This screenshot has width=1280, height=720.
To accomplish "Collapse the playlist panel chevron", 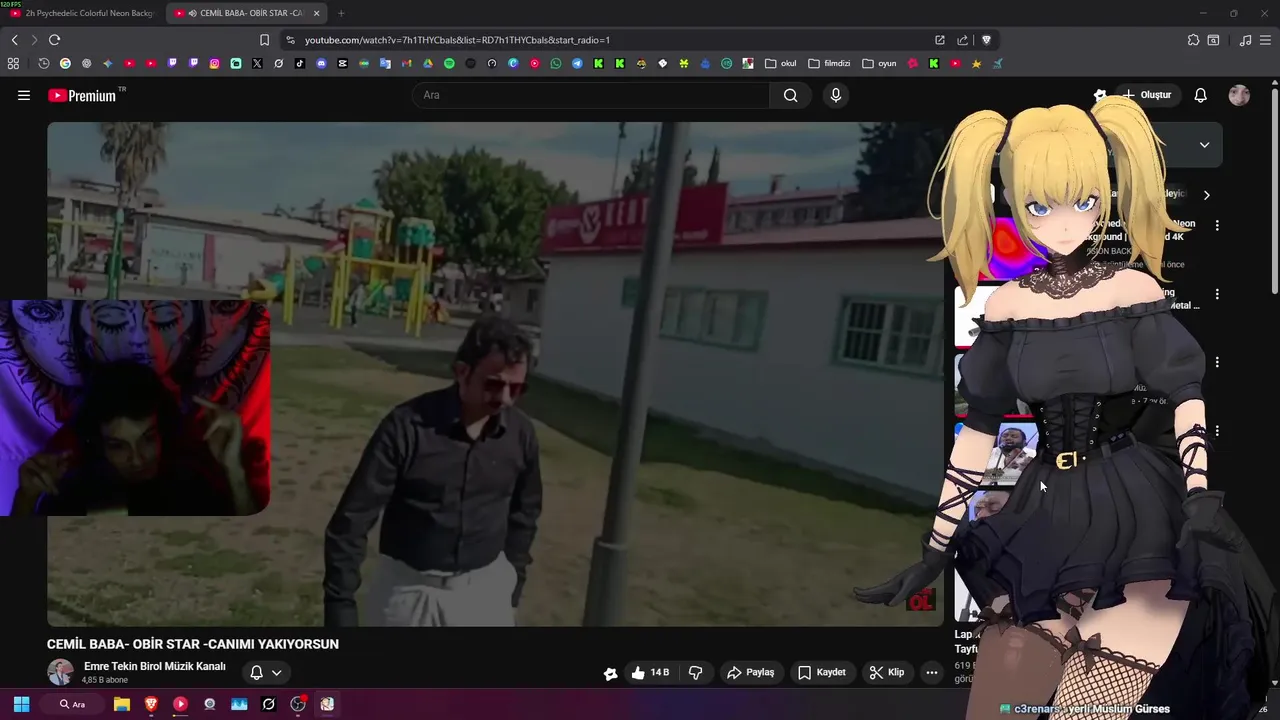I will 1204,145.
